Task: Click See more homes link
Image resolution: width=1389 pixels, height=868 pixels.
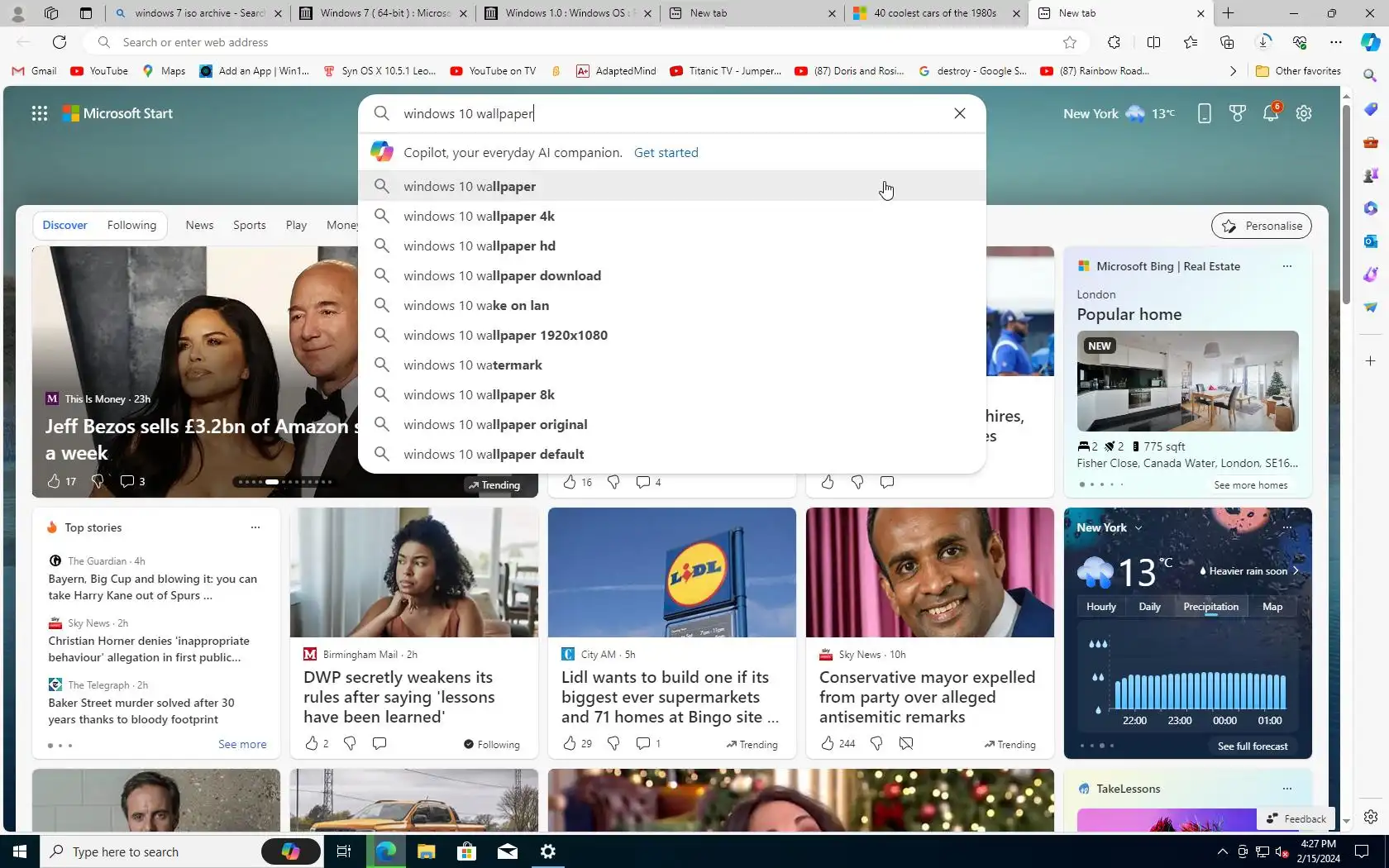Action: tap(1250, 484)
